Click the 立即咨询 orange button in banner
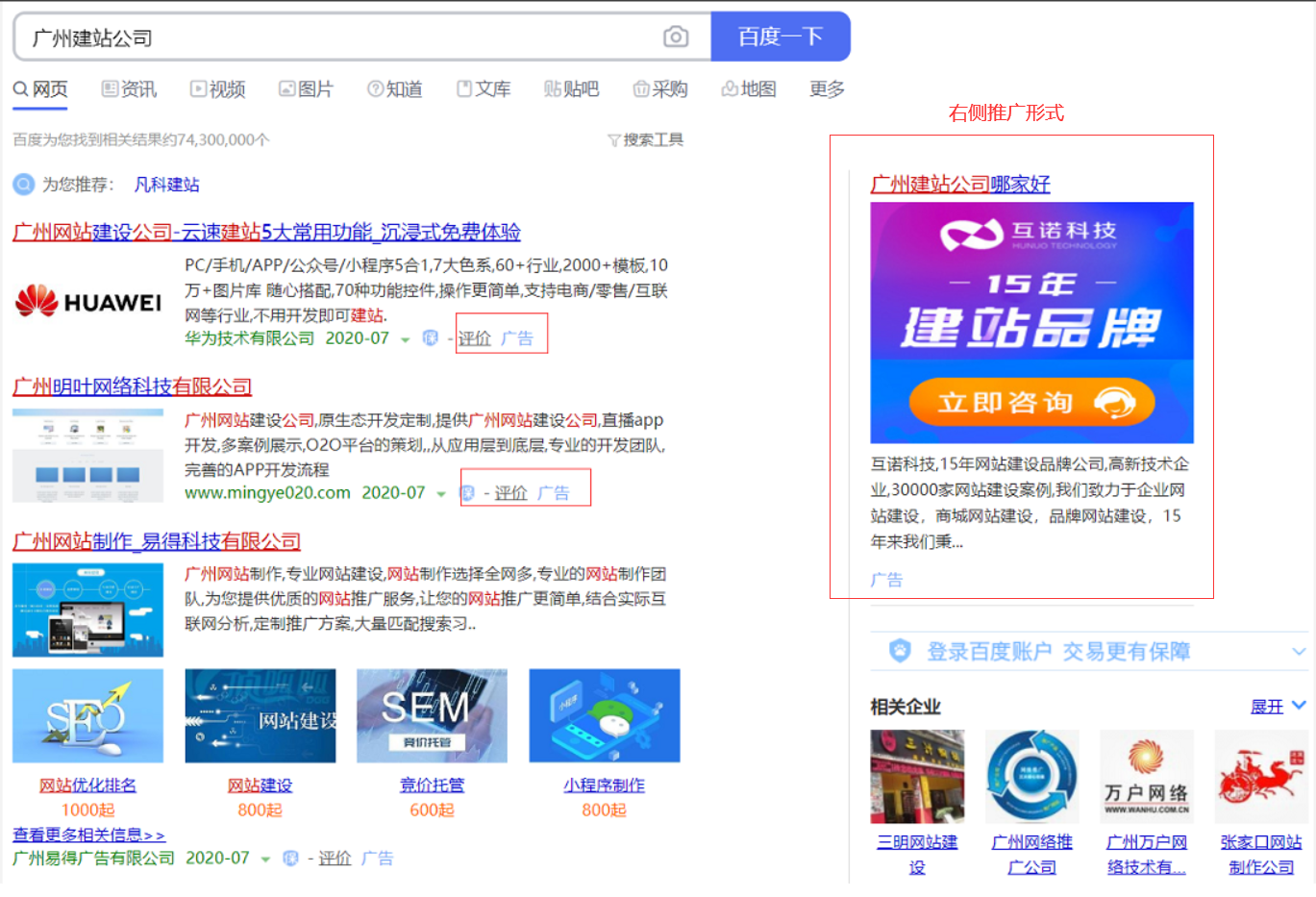The width and height of the screenshot is (1316, 897). click(x=1031, y=401)
